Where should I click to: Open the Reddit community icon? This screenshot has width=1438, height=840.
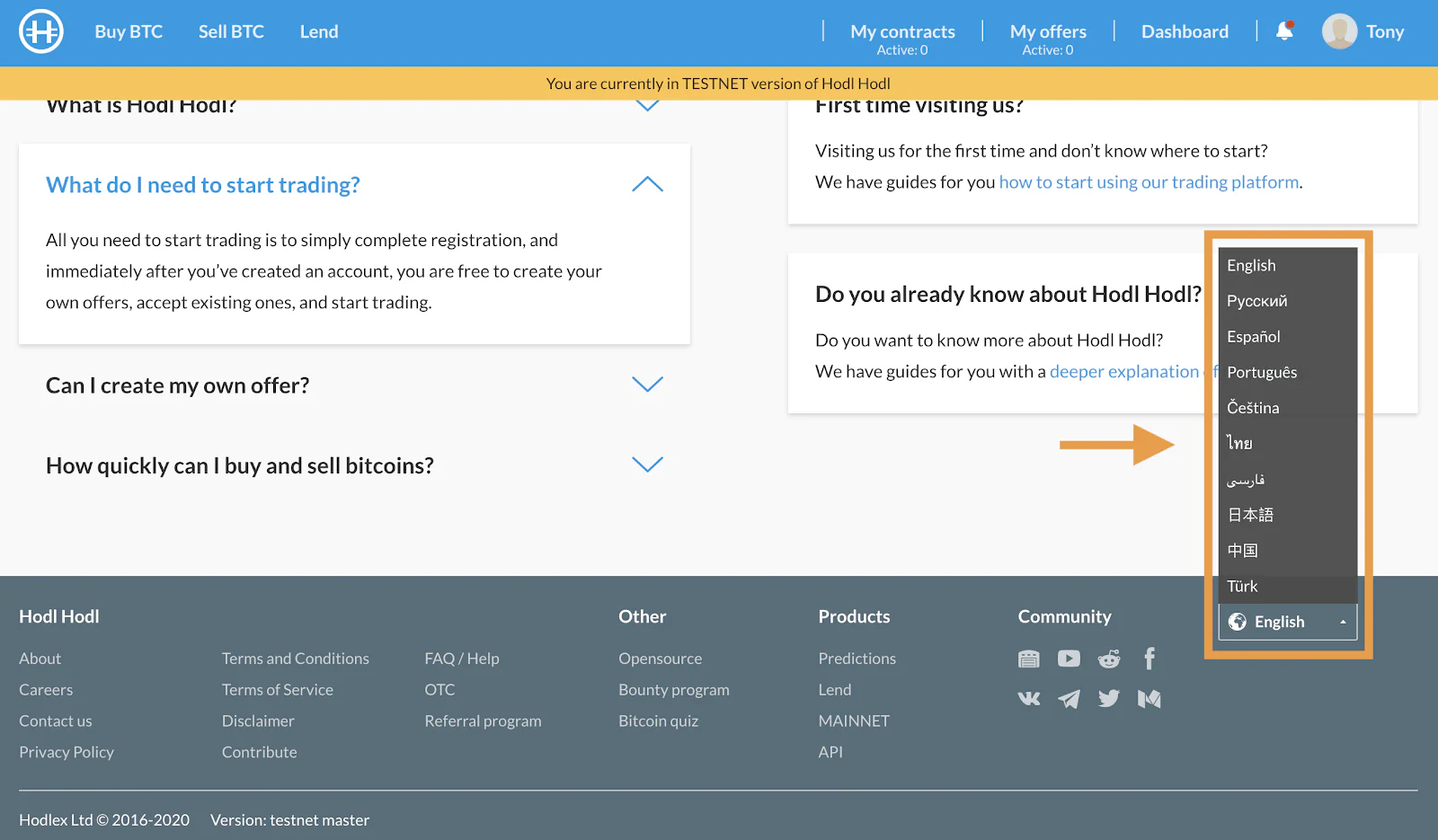coord(1109,659)
